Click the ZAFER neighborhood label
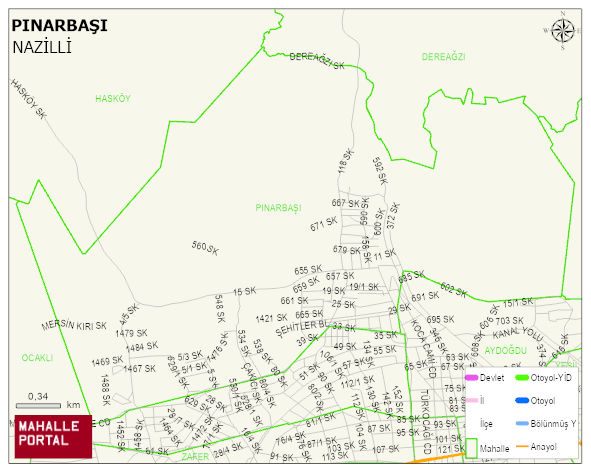Image resolution: width=591 pixels, height=472 pixels. [195, 457]
